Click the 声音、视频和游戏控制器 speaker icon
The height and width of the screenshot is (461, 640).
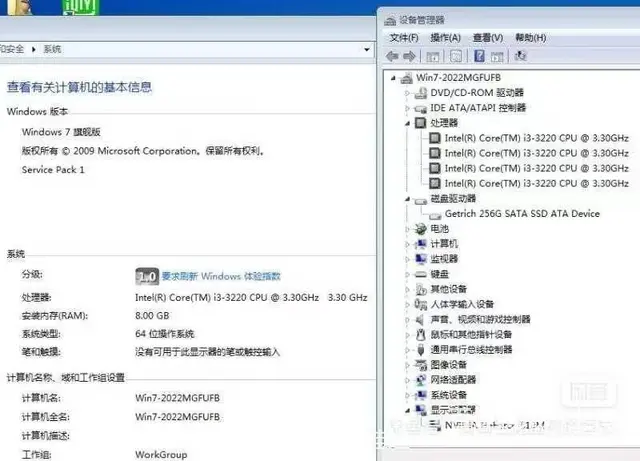[420, 319]
